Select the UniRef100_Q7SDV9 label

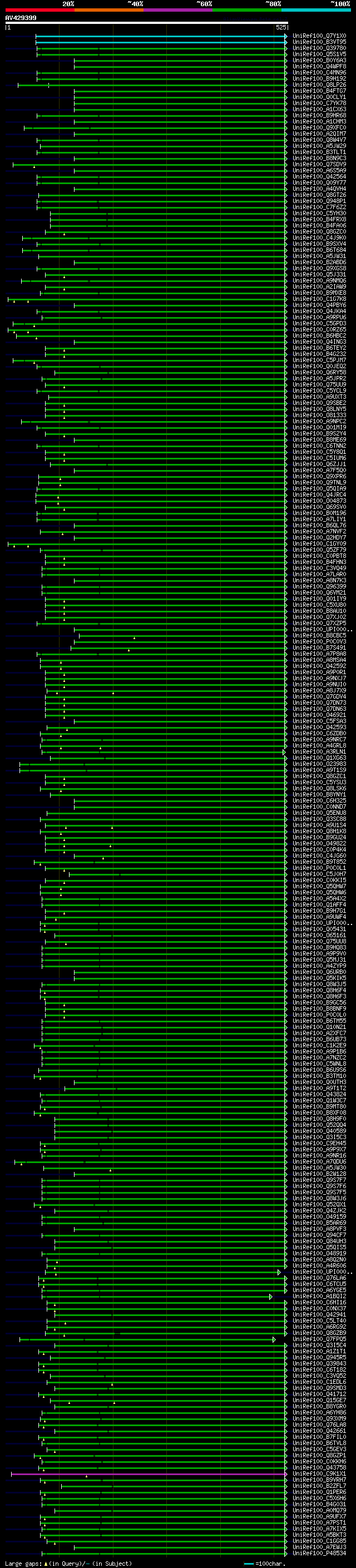pyautogui.click(x=319, y=164)
